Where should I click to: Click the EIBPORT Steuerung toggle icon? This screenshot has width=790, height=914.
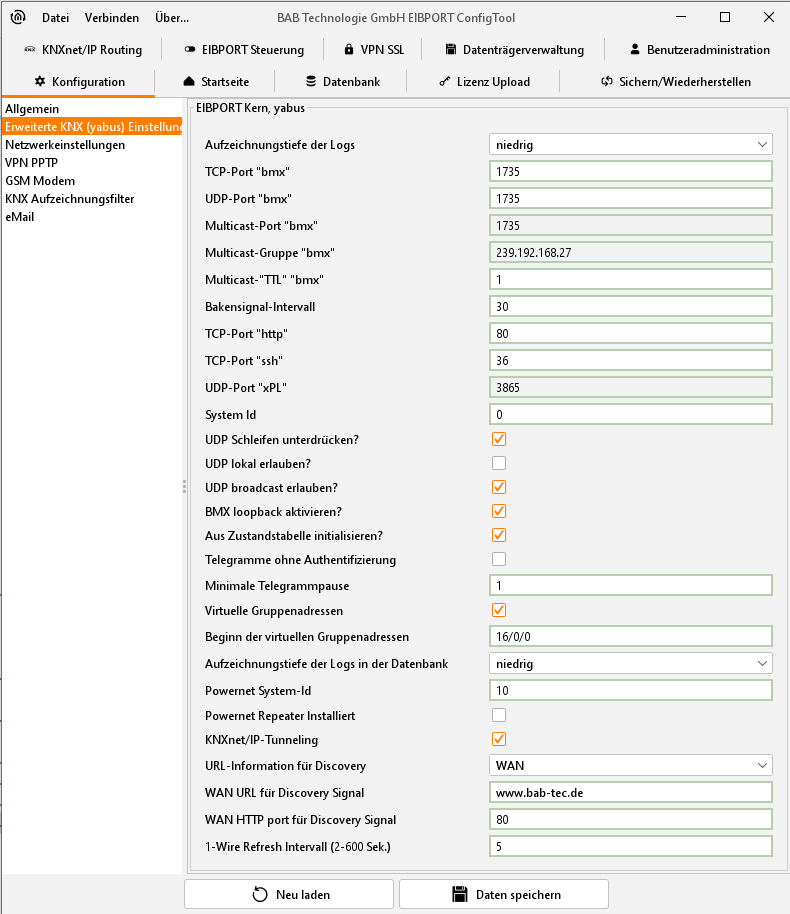(x=190, y=50)
